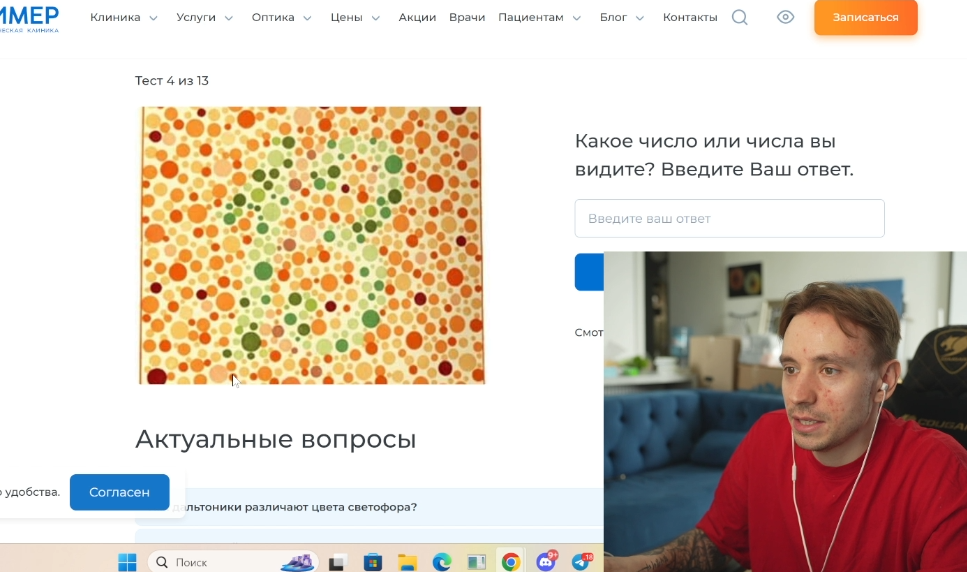Open Discord from the taskbar
The image size is (967, 572).
coord(546,562)
